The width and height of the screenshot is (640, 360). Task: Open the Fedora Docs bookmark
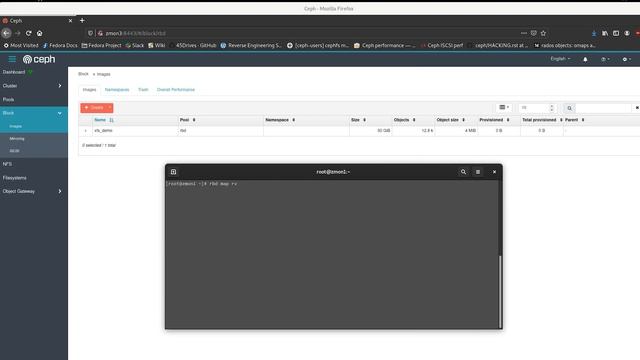pos(60,46)
